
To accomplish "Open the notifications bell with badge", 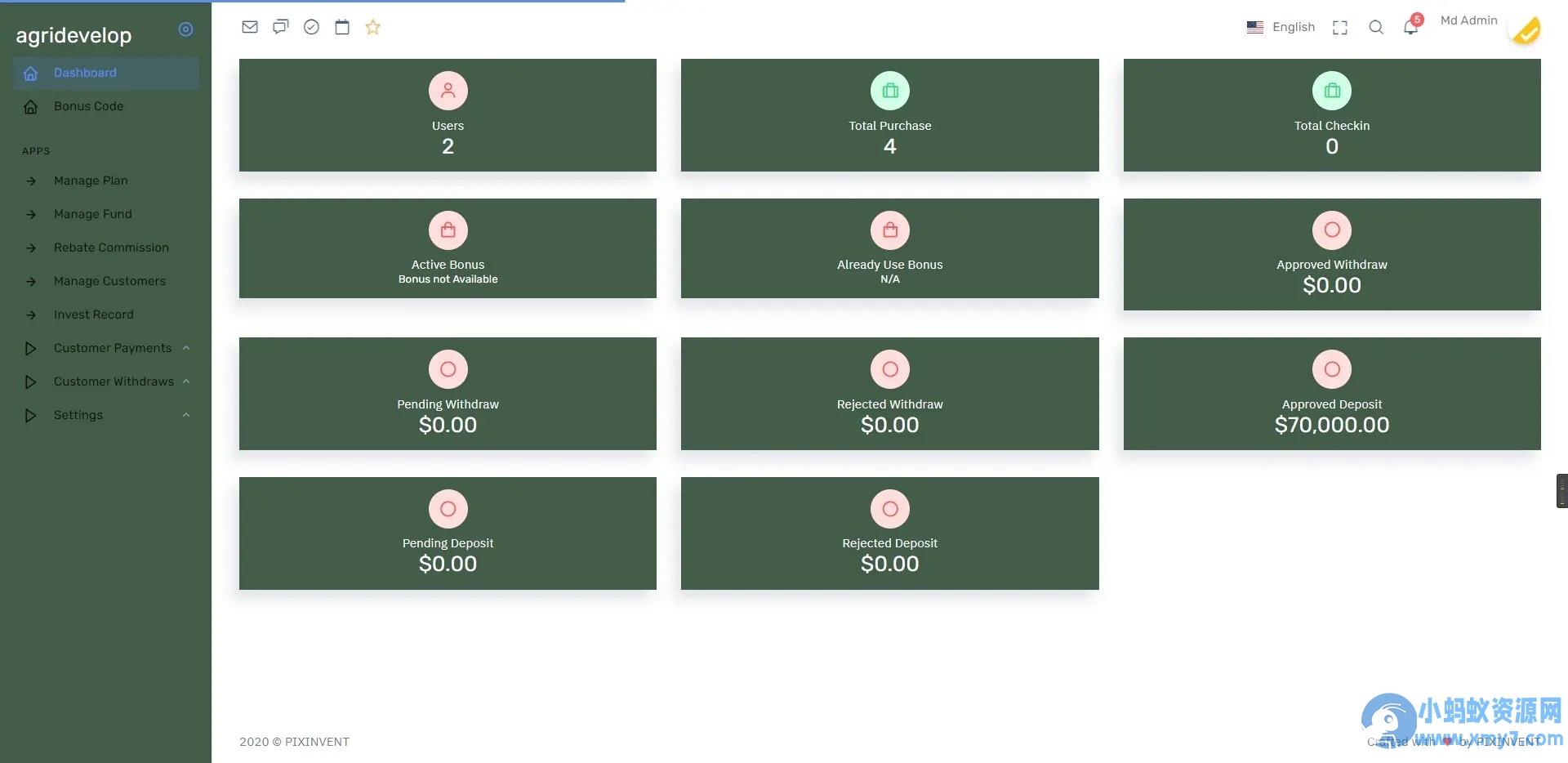I will (1412, 25).
